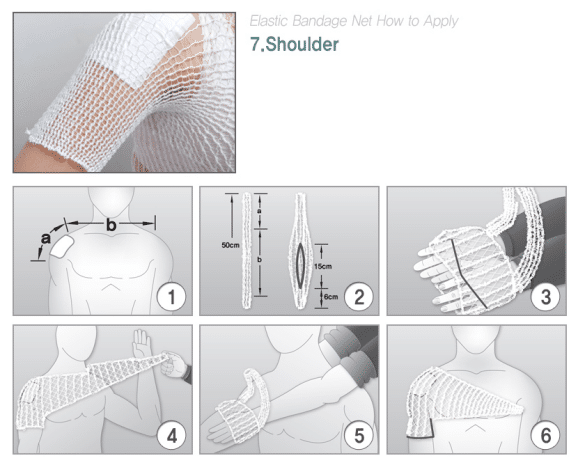Click the white pad on shoulder

click(x=63, y=246)
